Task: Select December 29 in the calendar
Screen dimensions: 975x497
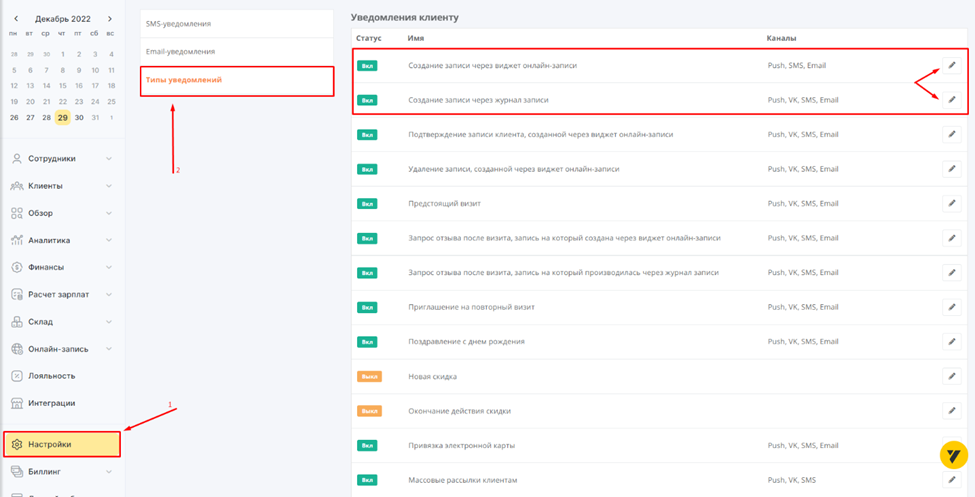Action: tap(62, 117)
